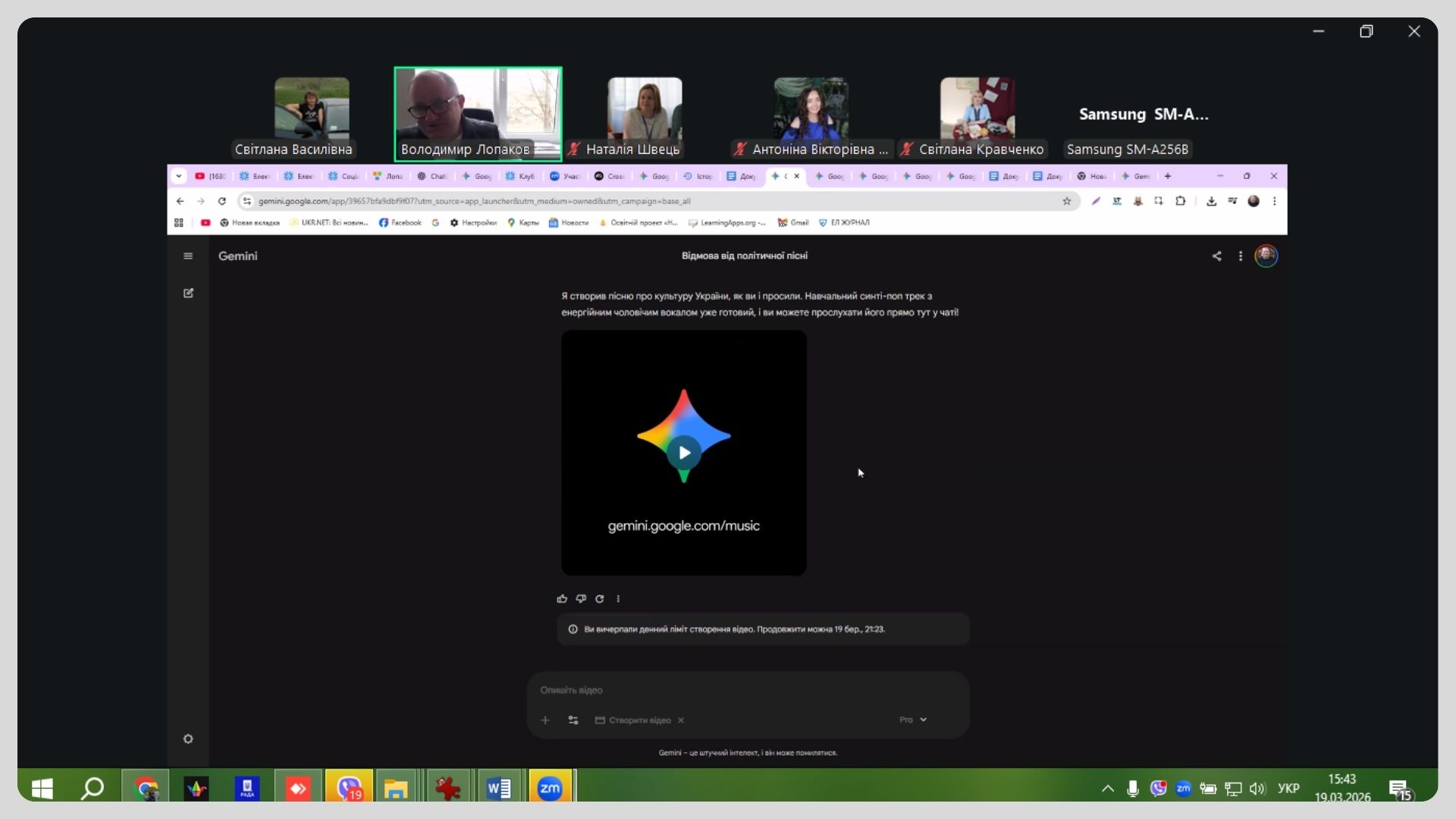Open Gemini settings gear icon
Image resolution: width=1456 pixels, height=819 pixels.
188,739
